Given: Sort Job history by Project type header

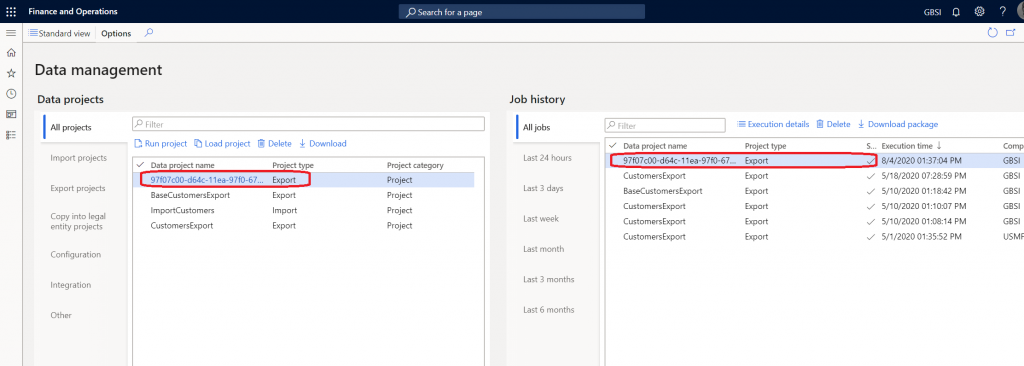Looking at the screenshot, I should 765,146.
